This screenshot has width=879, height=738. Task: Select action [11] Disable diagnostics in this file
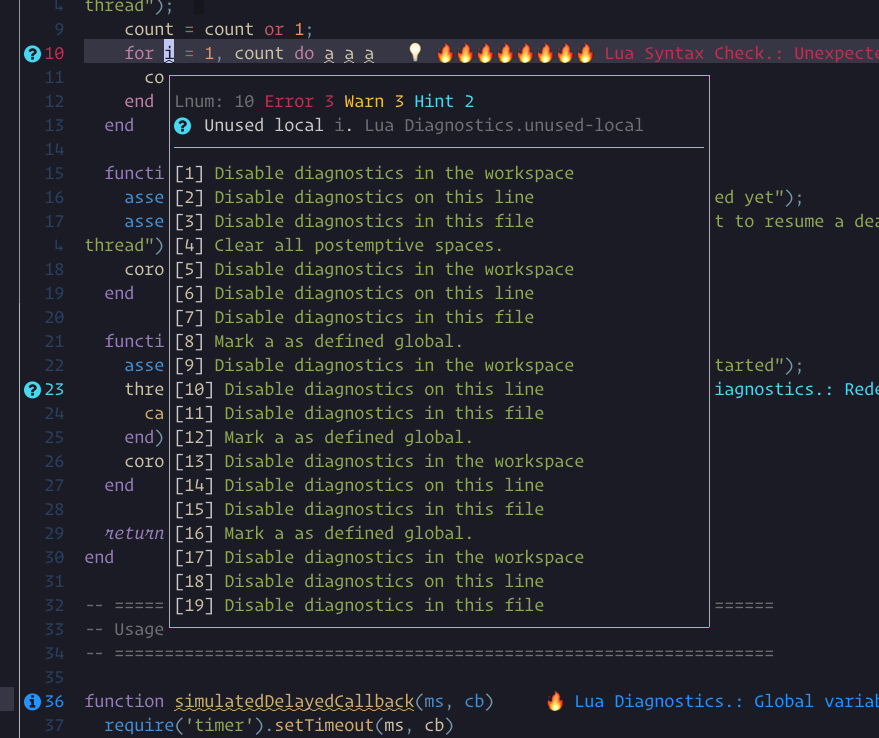pyautogui.click(x=359, y=413)
